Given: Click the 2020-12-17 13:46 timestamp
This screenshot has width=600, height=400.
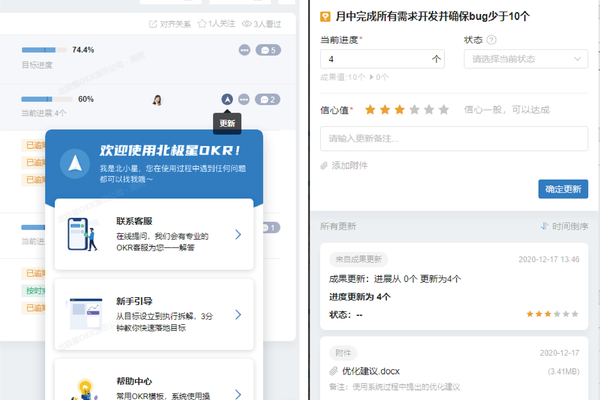Looking at the screenshot, I should (549, 260).
